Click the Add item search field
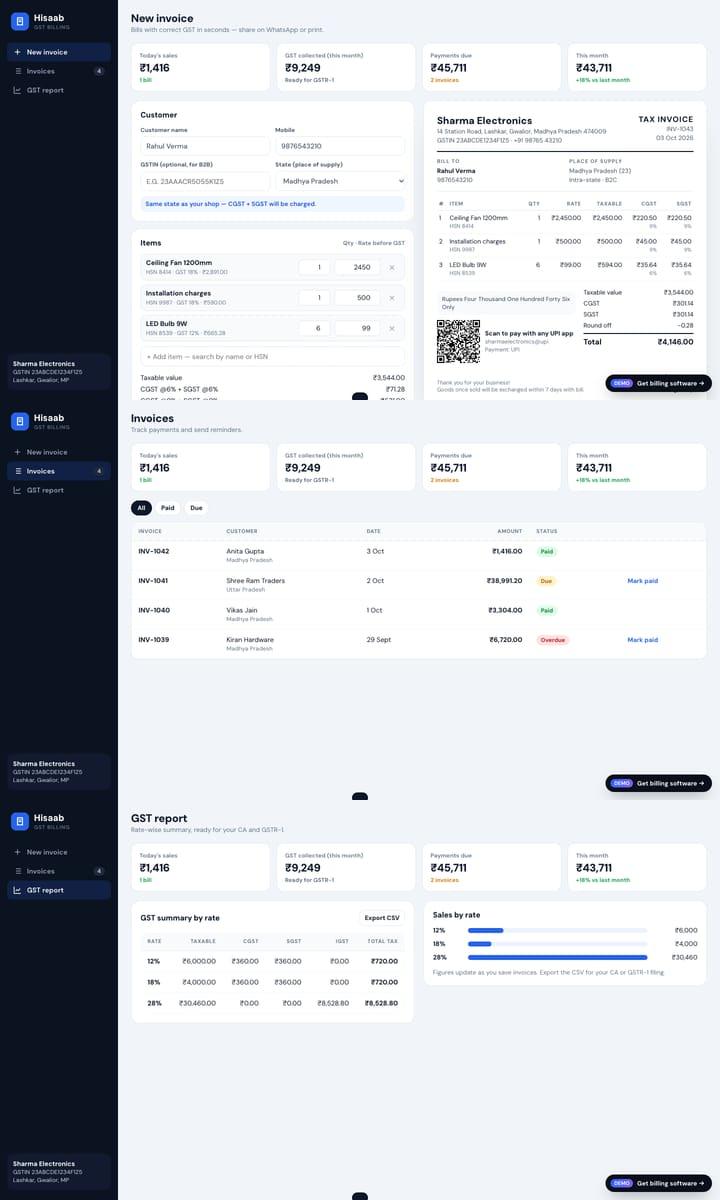The image size is (720, 1200). [x=272, y=356]
